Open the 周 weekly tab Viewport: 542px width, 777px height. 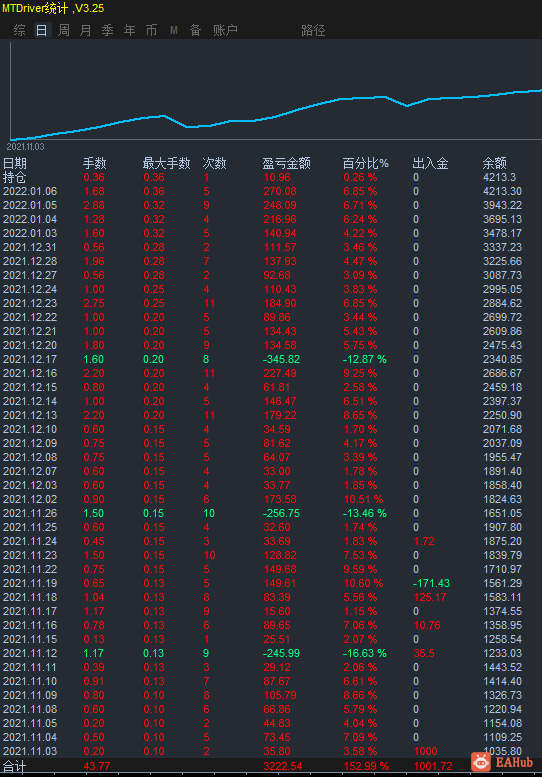point(64,30)
